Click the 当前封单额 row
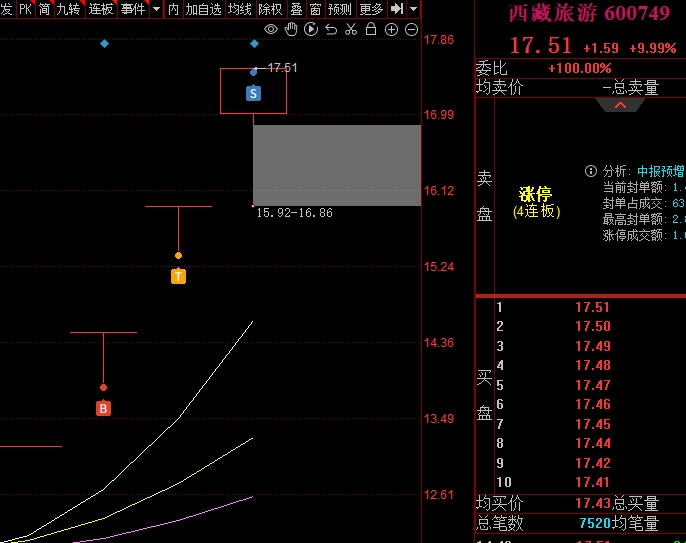 click(644, 187)
